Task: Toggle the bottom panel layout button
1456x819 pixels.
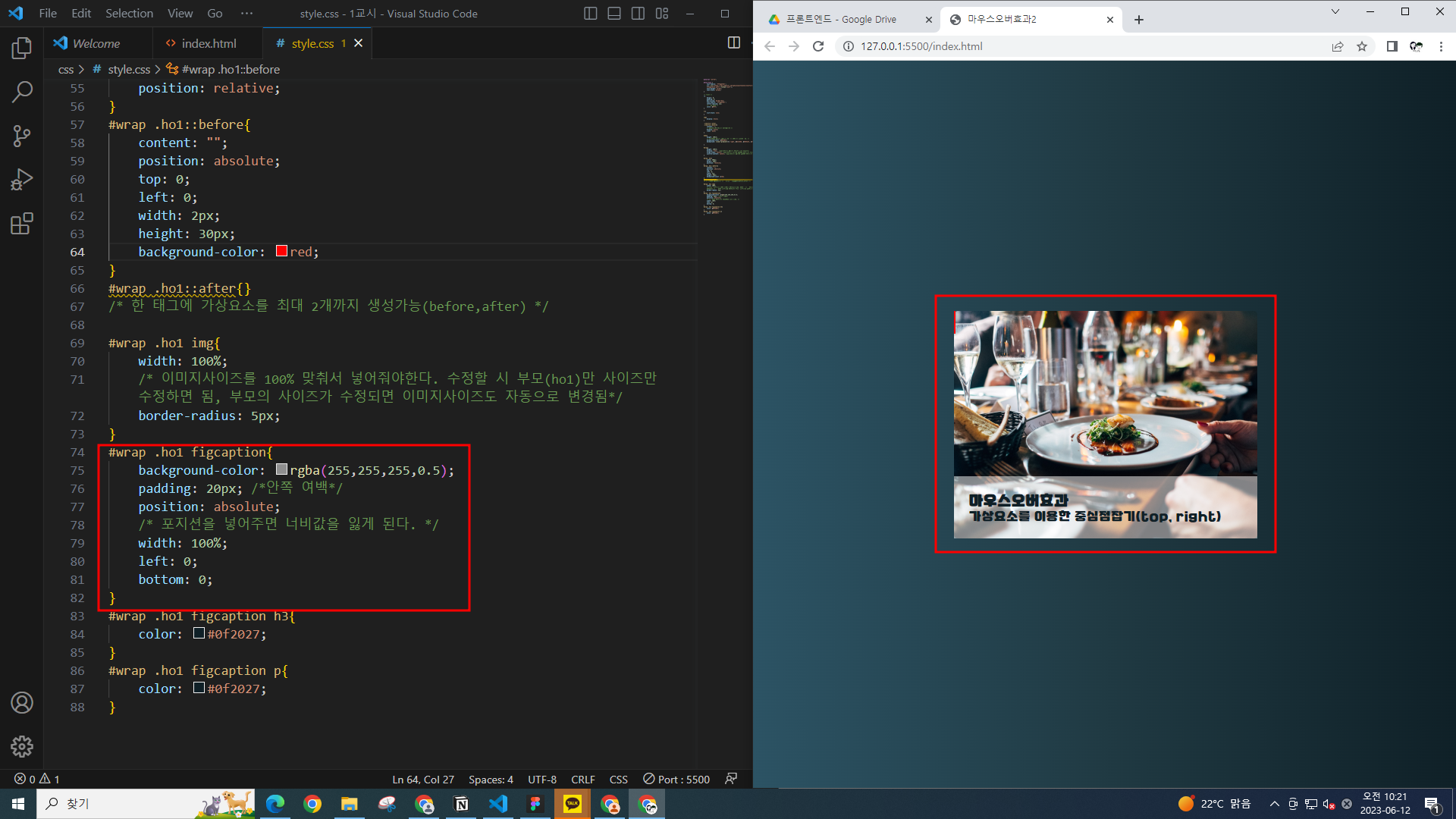Action: click(x=614, y=14)
